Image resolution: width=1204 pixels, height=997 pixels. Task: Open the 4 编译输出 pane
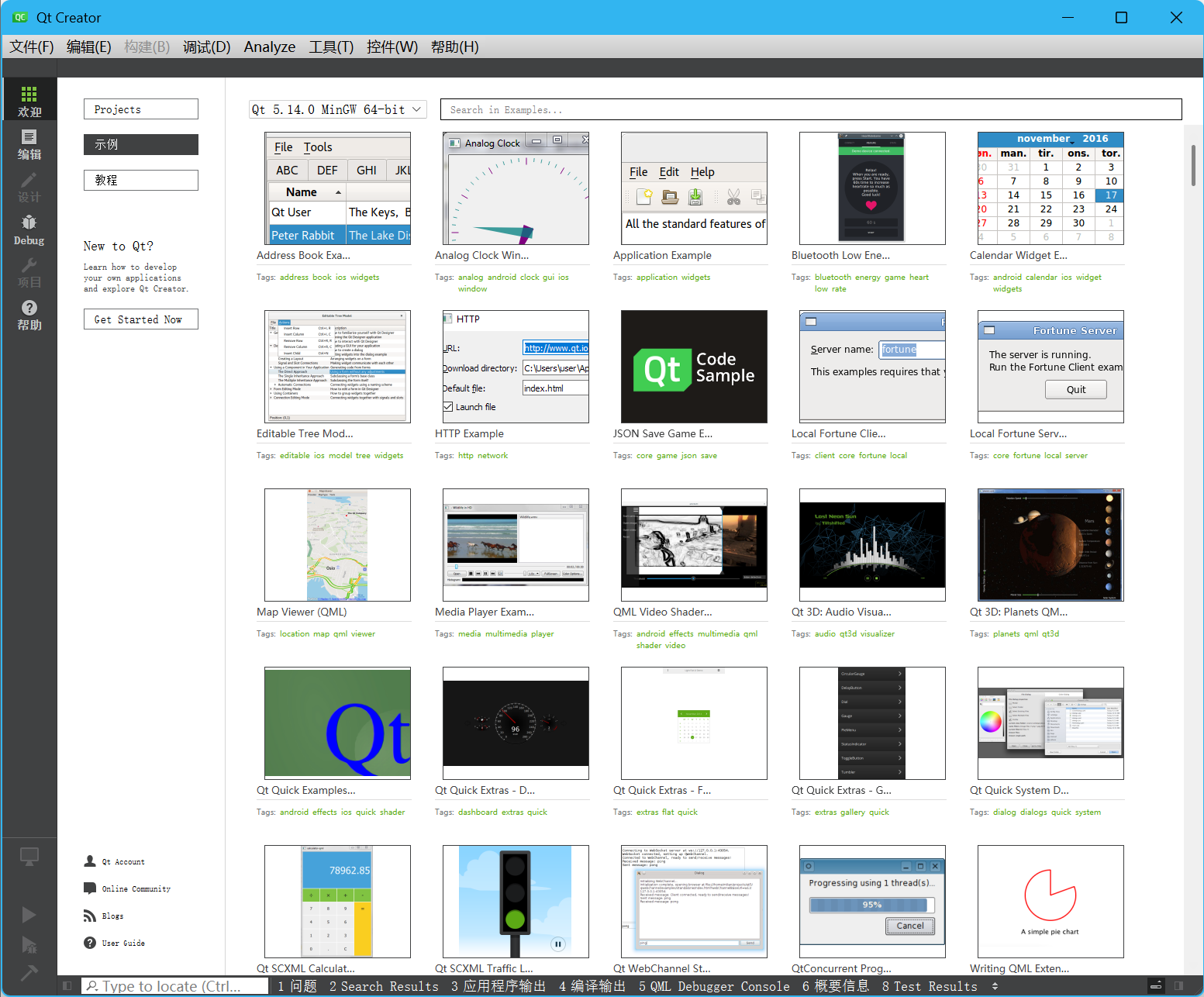(592, 986)
